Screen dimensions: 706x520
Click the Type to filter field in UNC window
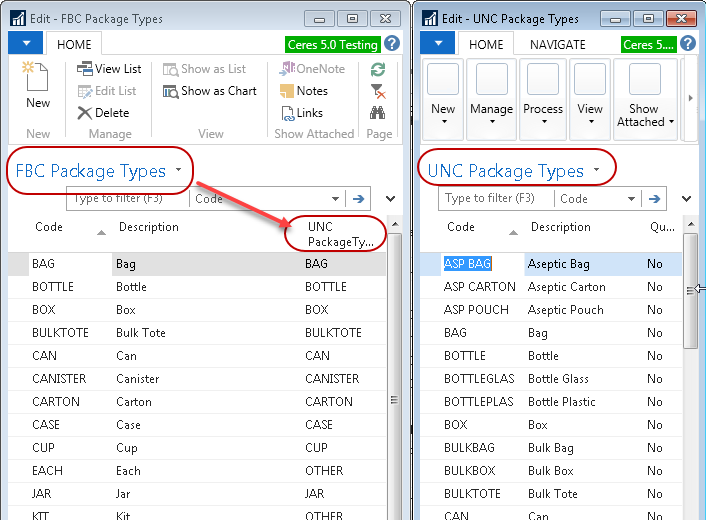(x=496, y=199)
